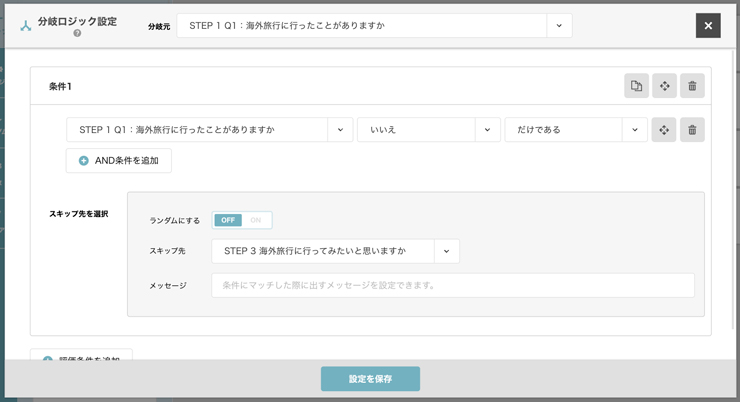Click the partially visible add condition button
The image size is (740, 402).
pyautogui.click(x=82, y=356)
